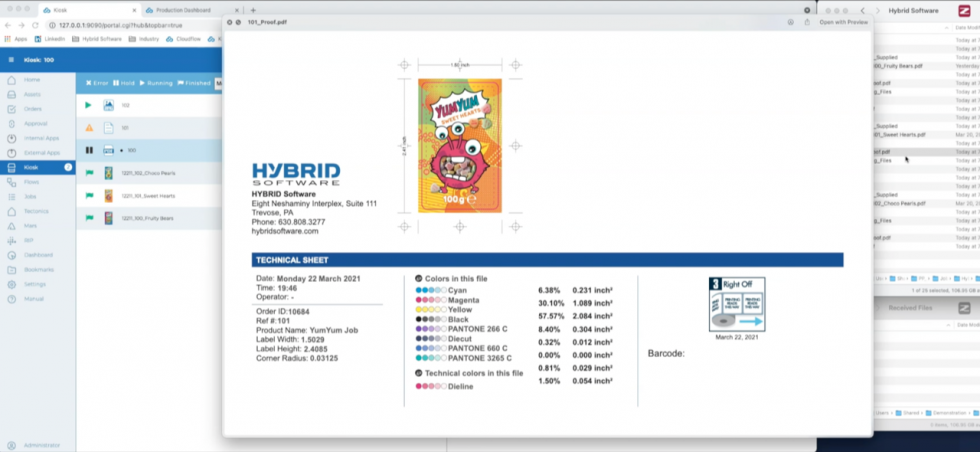Toggle sort order arrow in Finder column header
Image resolution: width=980 pixels, height=452 pixels.
(946, 28)
